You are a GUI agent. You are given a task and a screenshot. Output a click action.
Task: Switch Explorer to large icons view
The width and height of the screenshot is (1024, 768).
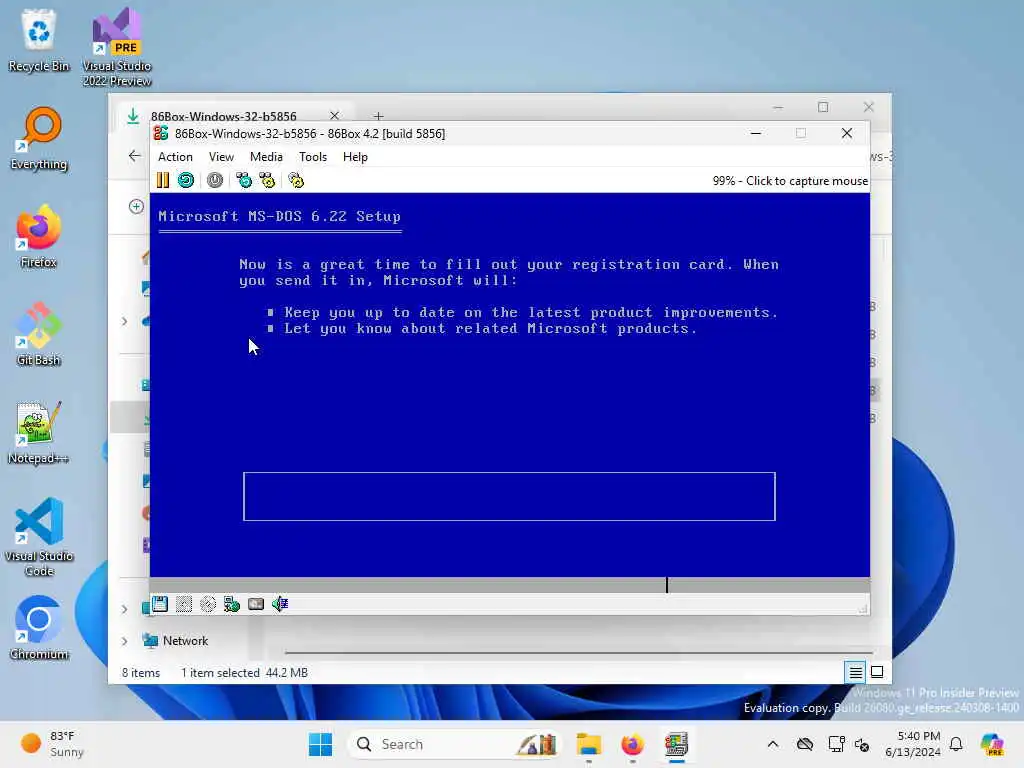coord(877,672)
